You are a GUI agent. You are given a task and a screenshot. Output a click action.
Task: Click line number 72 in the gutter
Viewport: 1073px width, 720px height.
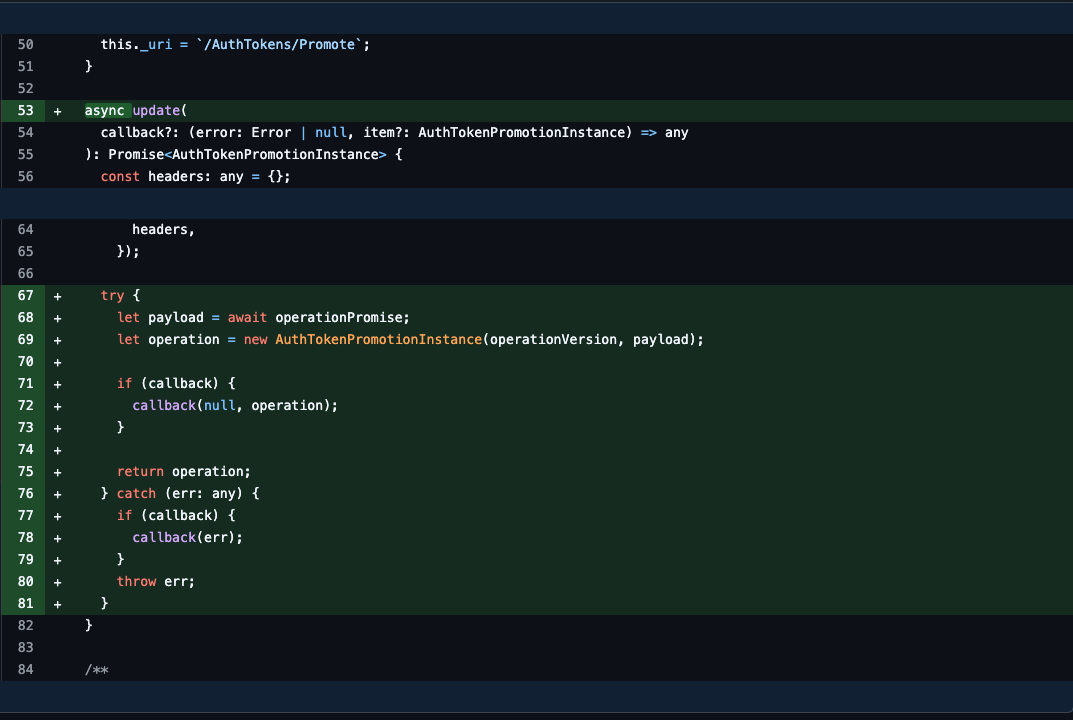pos(25,405)
